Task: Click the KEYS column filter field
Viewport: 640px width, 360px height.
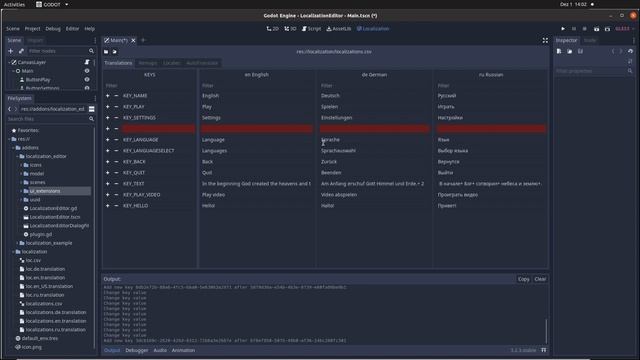Action: click(x=149, y=86)
